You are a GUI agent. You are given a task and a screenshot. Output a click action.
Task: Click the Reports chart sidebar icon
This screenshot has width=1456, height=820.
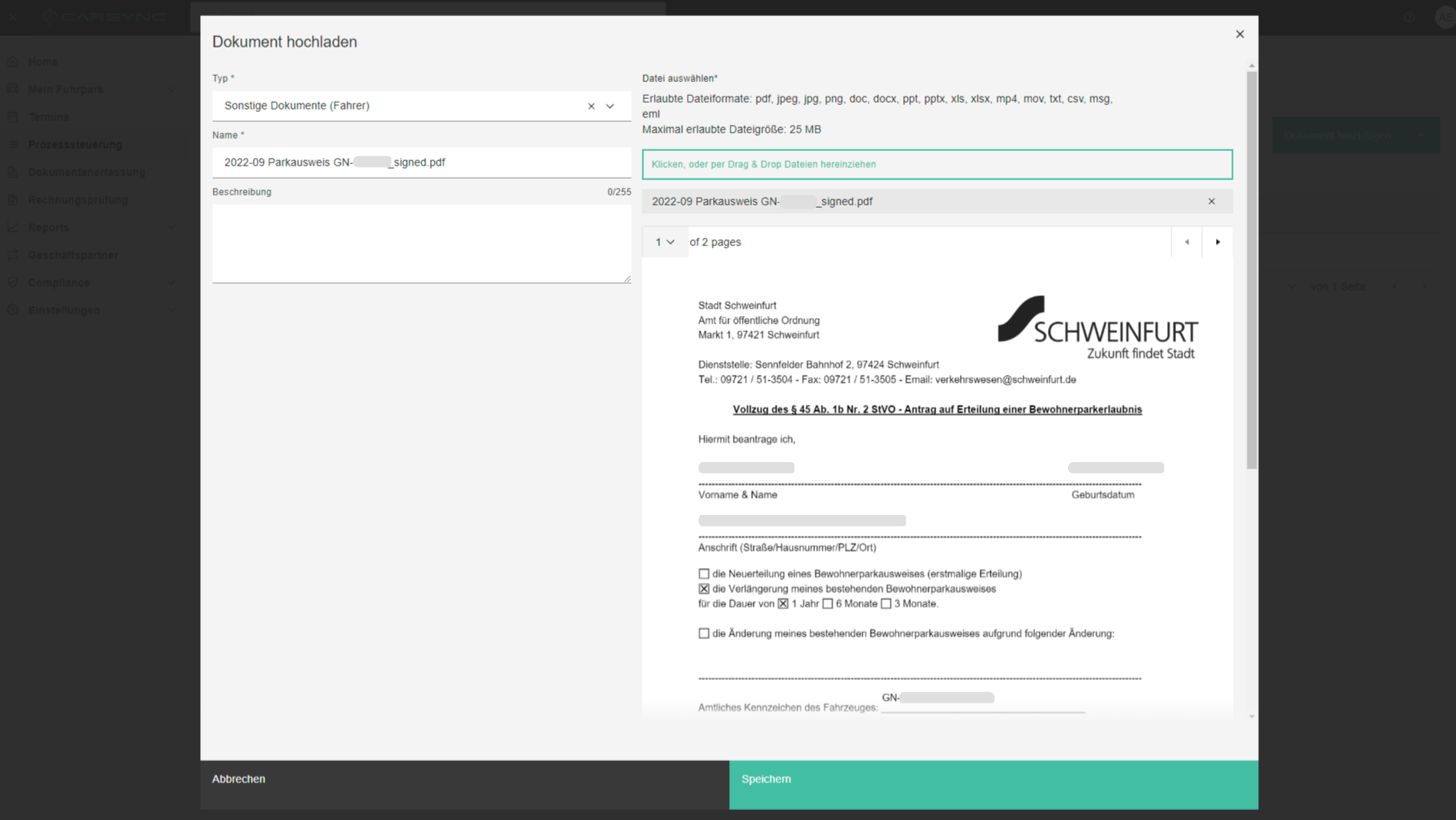(x=12, y=227)
